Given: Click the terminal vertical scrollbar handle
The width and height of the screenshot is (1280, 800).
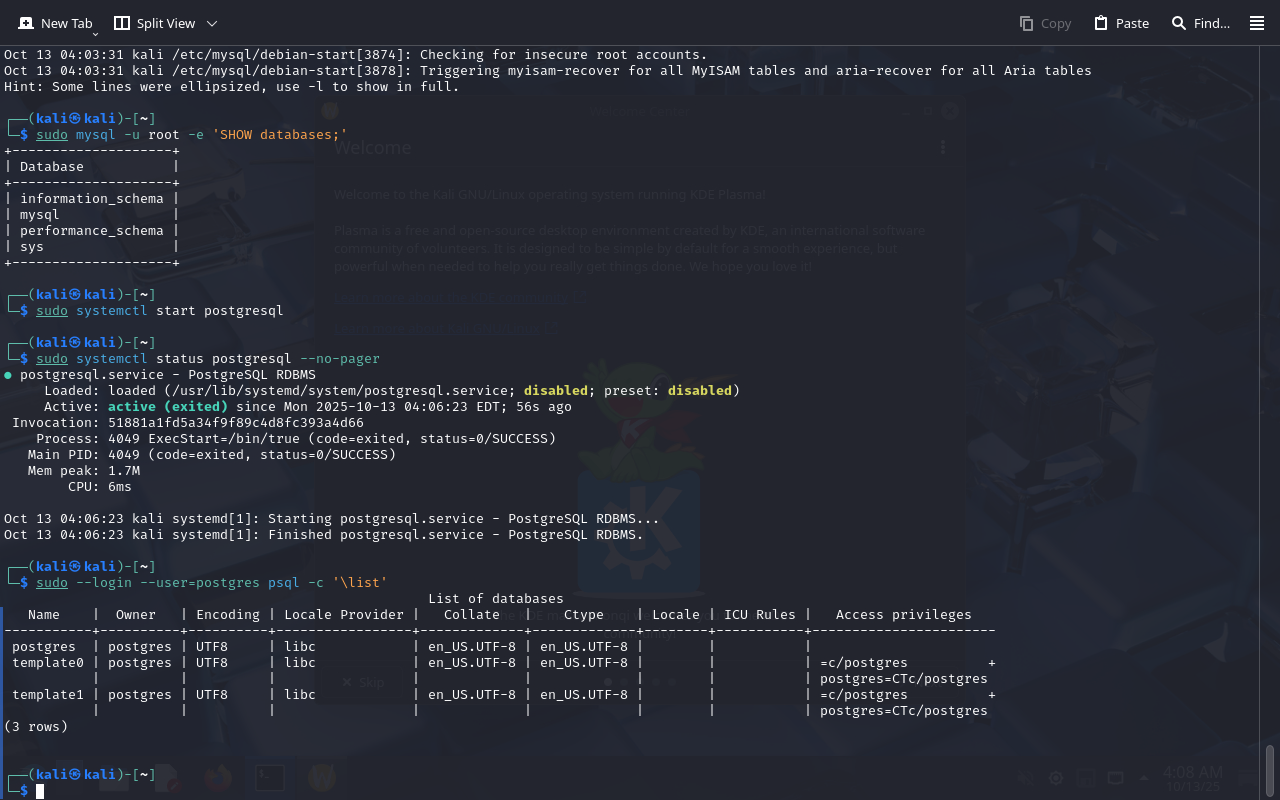Looking at the screenshot, I should click(1270, 770).
